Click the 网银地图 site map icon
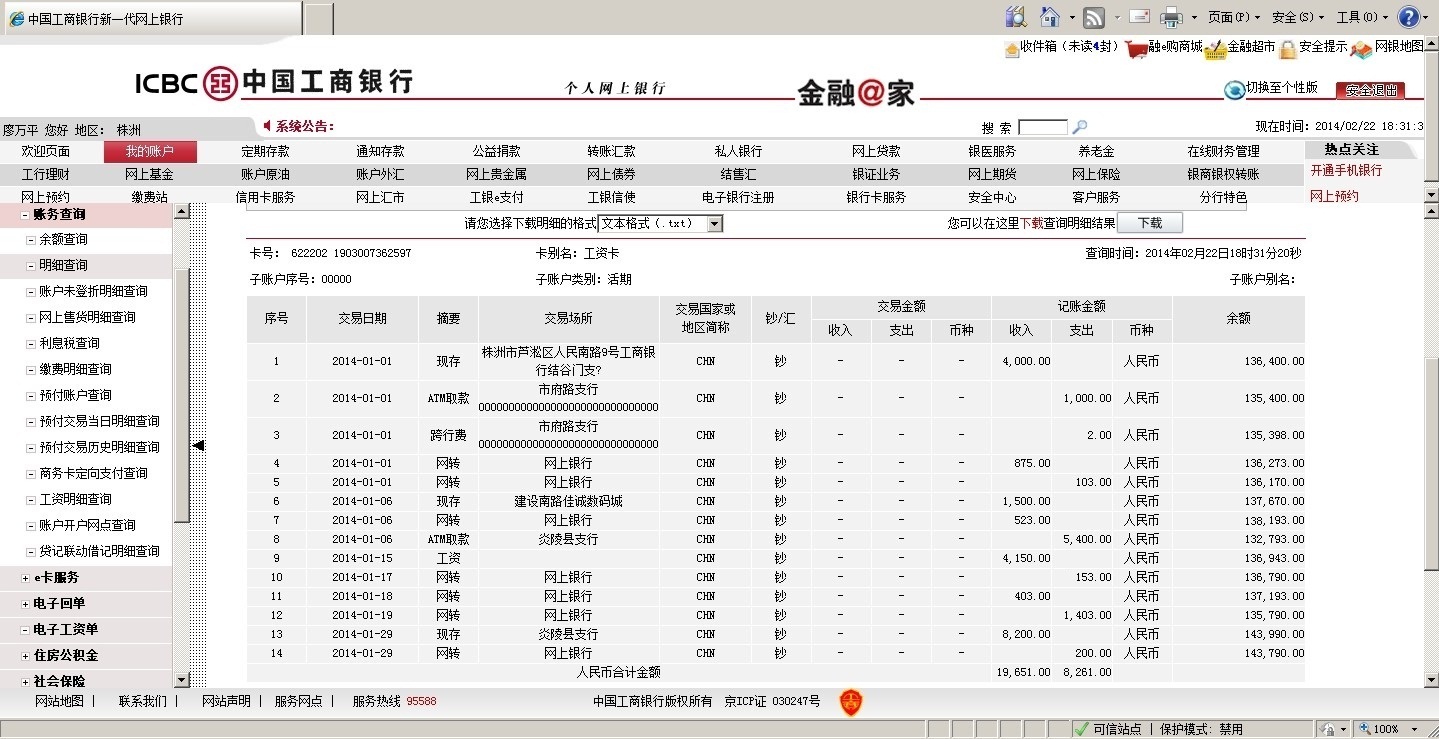The image size is (1439, 739). click(1361, 48)
